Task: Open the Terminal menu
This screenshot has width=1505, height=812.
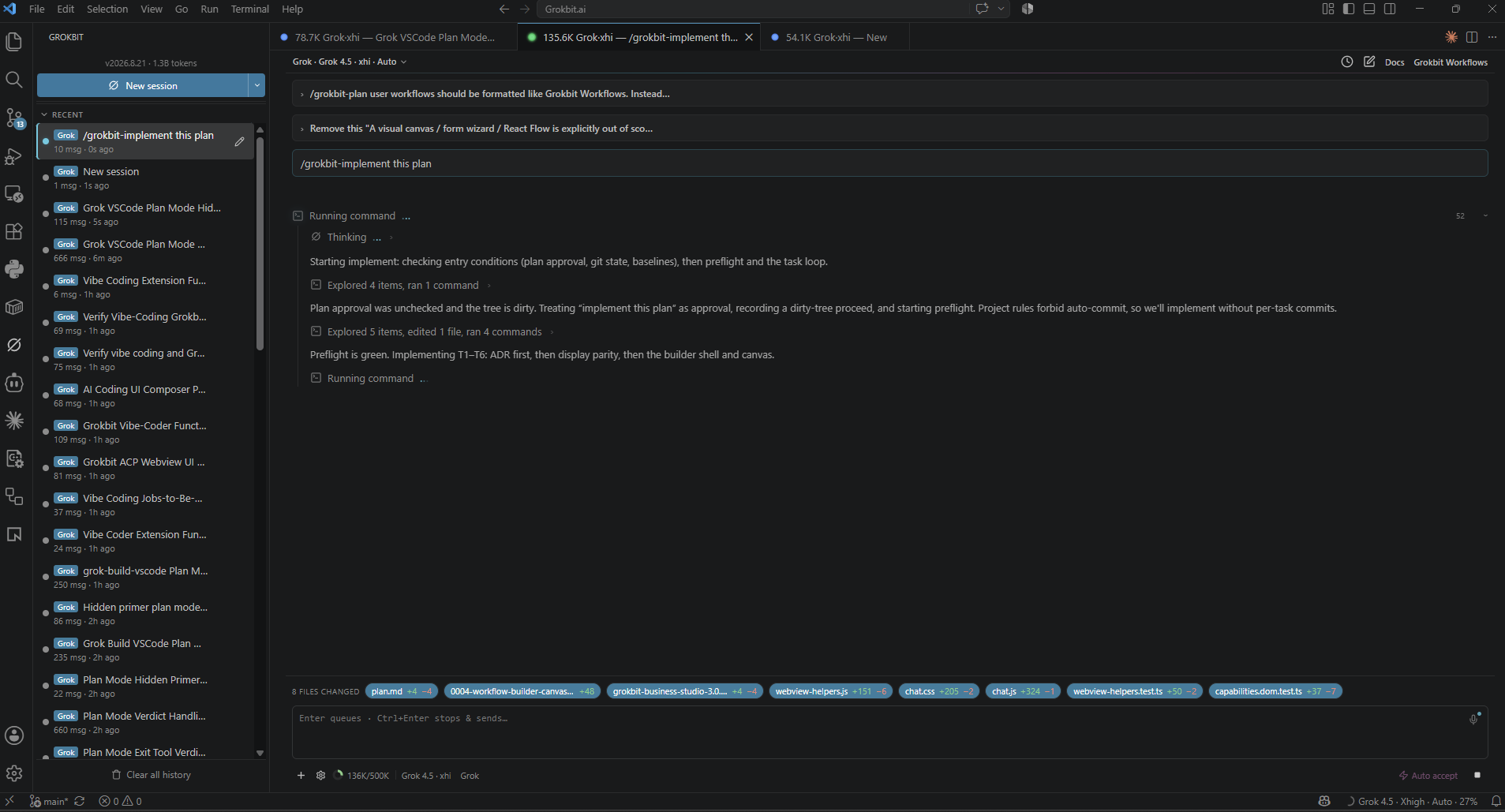Action: click(249, 9)
